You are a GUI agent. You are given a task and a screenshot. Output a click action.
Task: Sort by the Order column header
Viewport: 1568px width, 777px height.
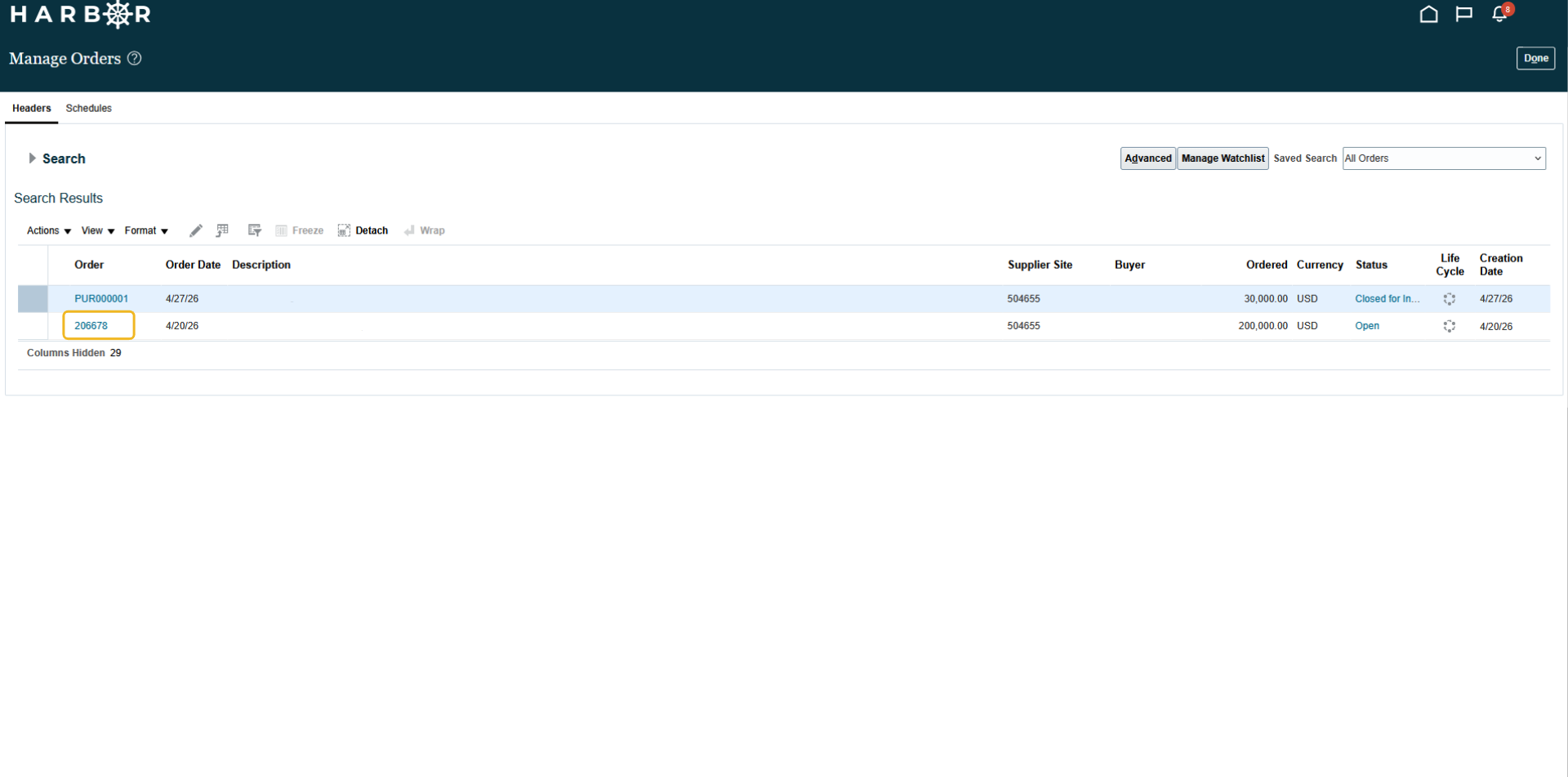click(x=89, y=265)
